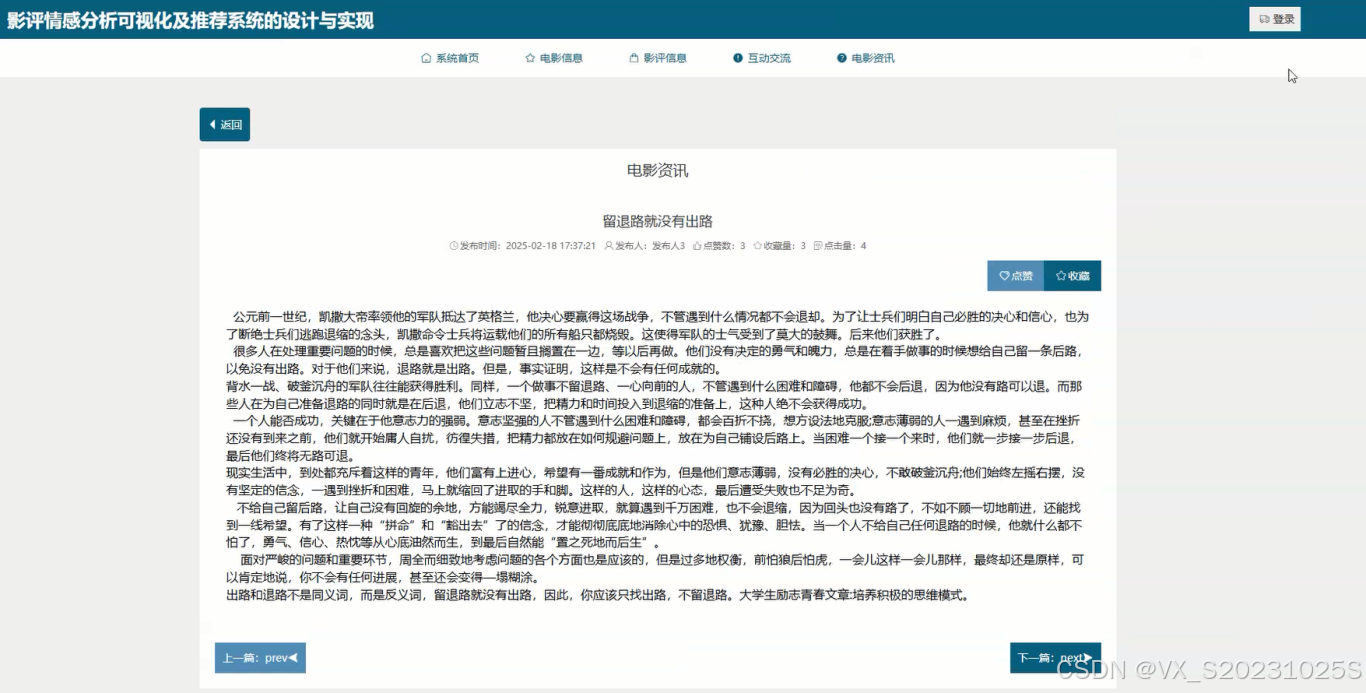Click the 返回 back button
The height and width of the screenshot is (693, 1366).
224,124
